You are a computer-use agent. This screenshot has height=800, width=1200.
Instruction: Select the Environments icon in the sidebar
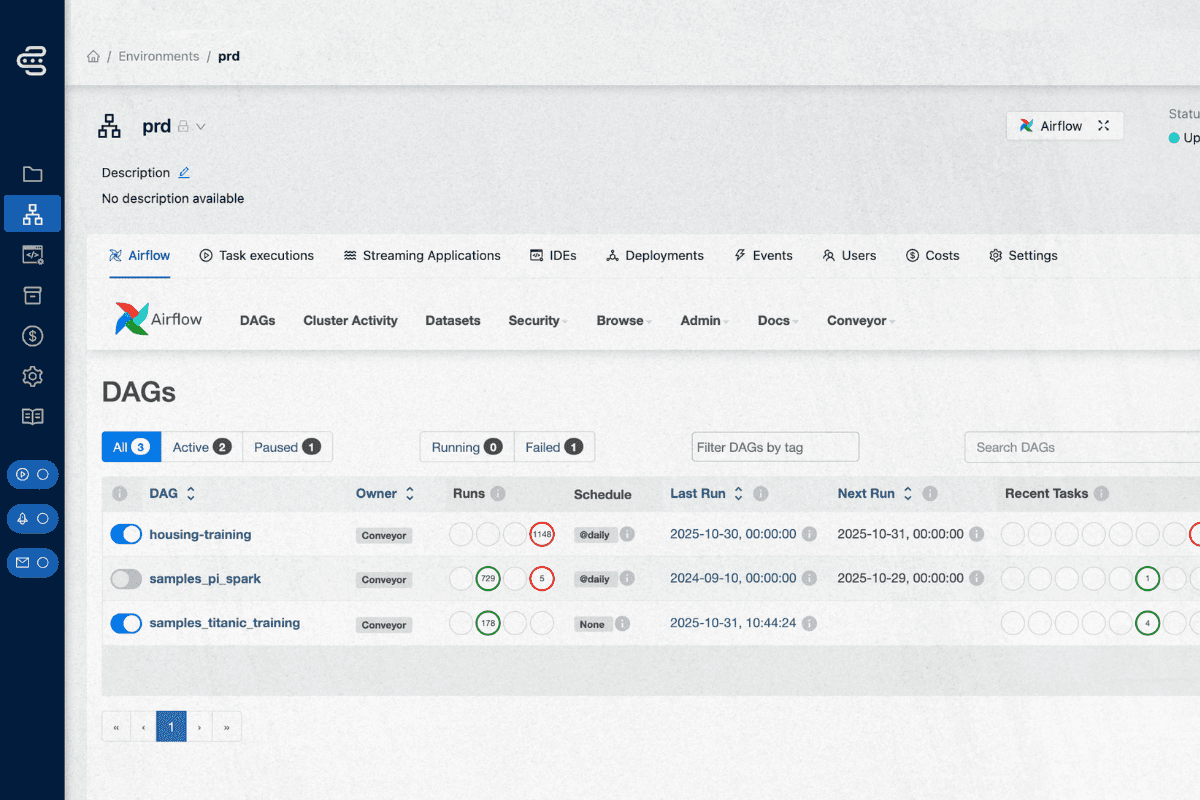32,213
